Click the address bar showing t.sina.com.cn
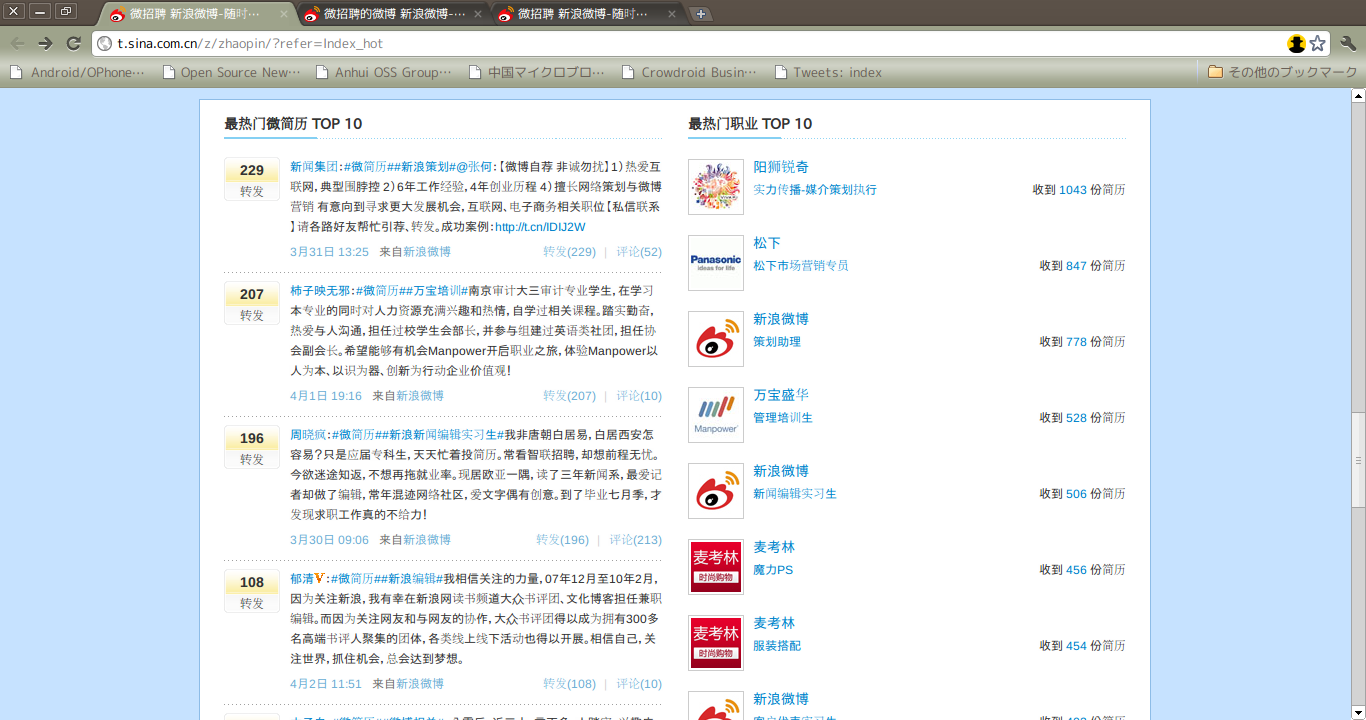This screenshot has width=1366, height=720. point(712,43)
